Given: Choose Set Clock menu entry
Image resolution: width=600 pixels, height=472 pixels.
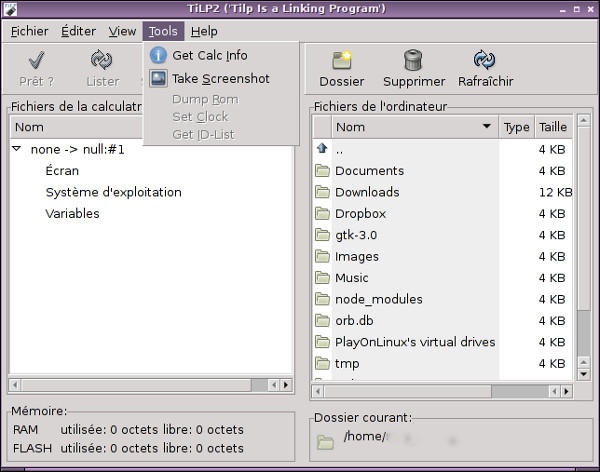Looking at the screenshot, I should click(221, 117).
